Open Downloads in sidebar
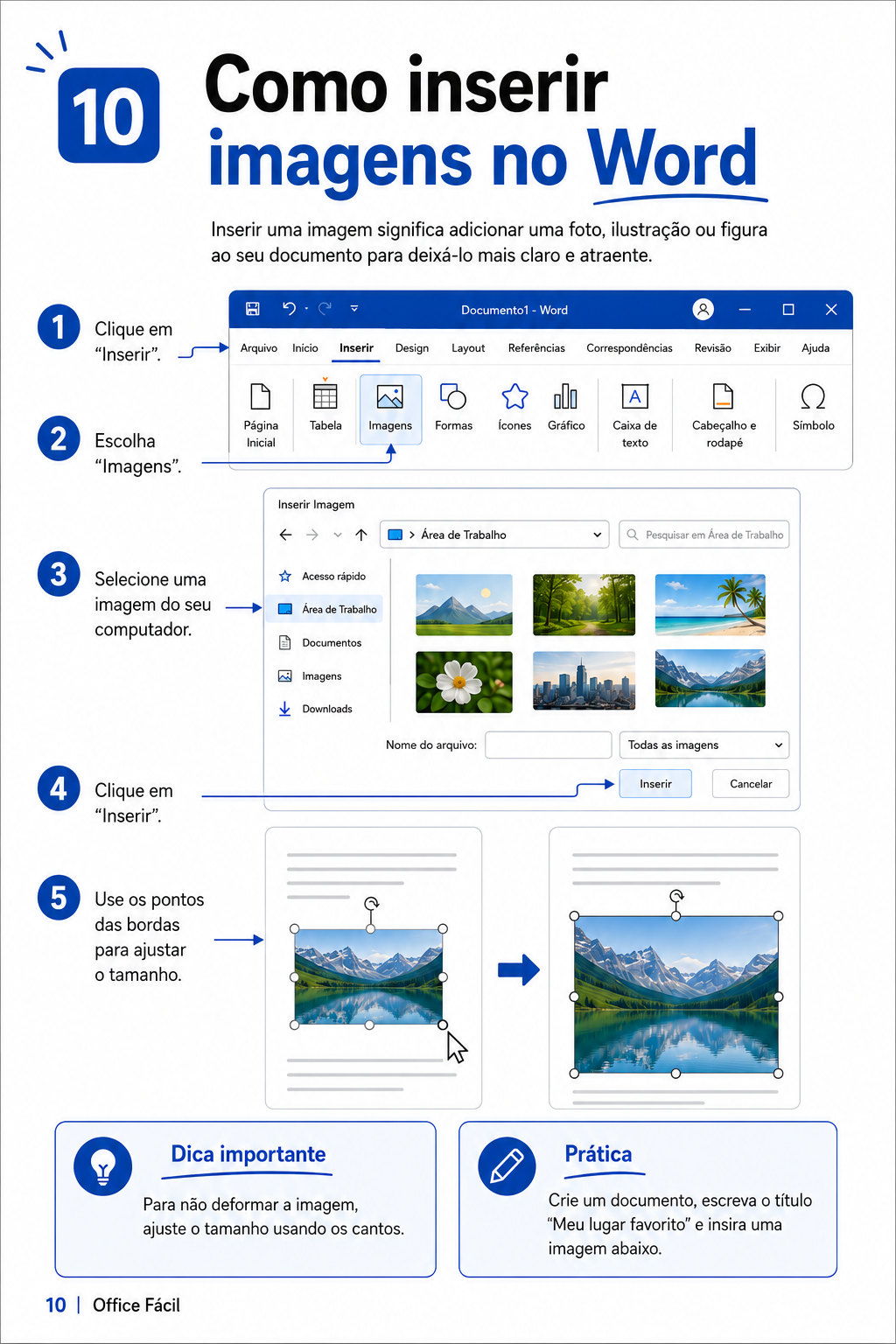This screenshot has height=1344, width=896. click(x=316, y=709)
